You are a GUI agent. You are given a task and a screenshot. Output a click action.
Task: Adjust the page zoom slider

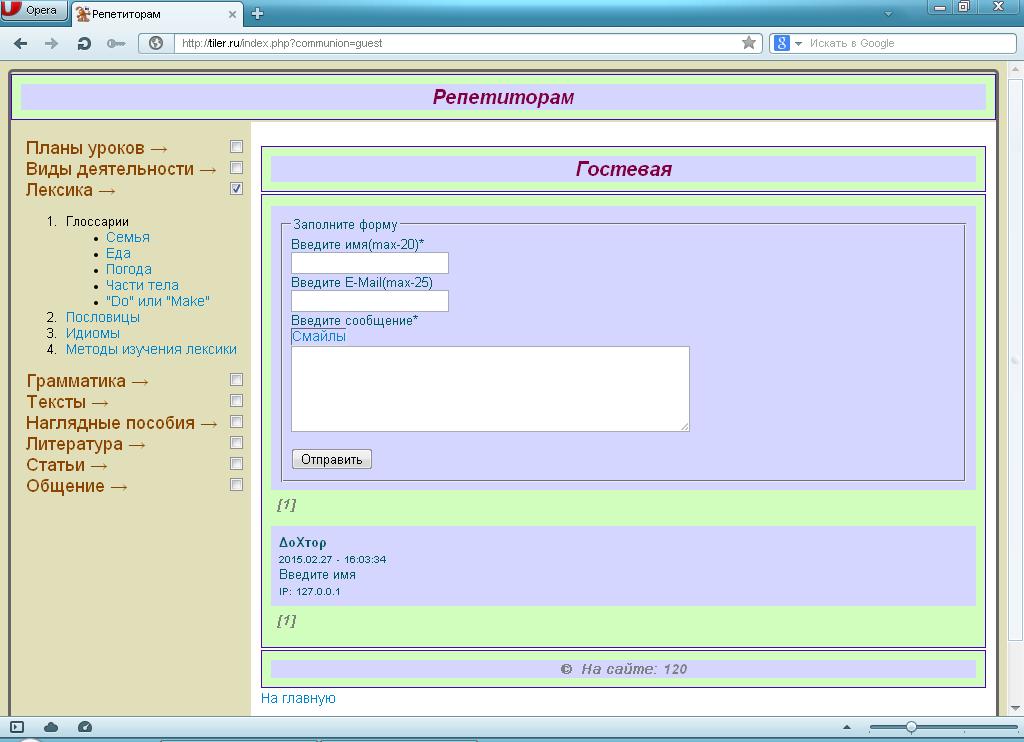pos(911,727)
